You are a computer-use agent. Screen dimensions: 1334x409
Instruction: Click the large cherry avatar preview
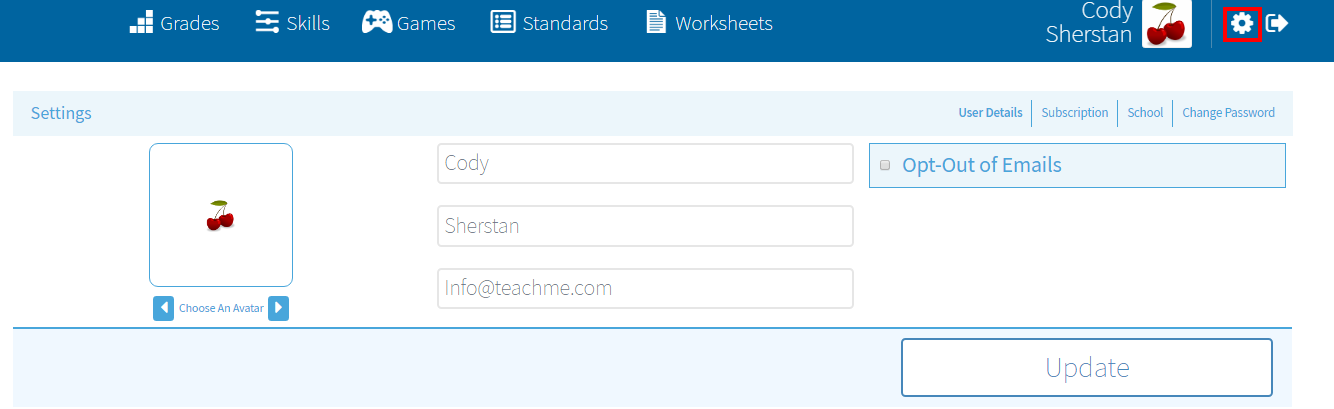click(x=221, y=215)
